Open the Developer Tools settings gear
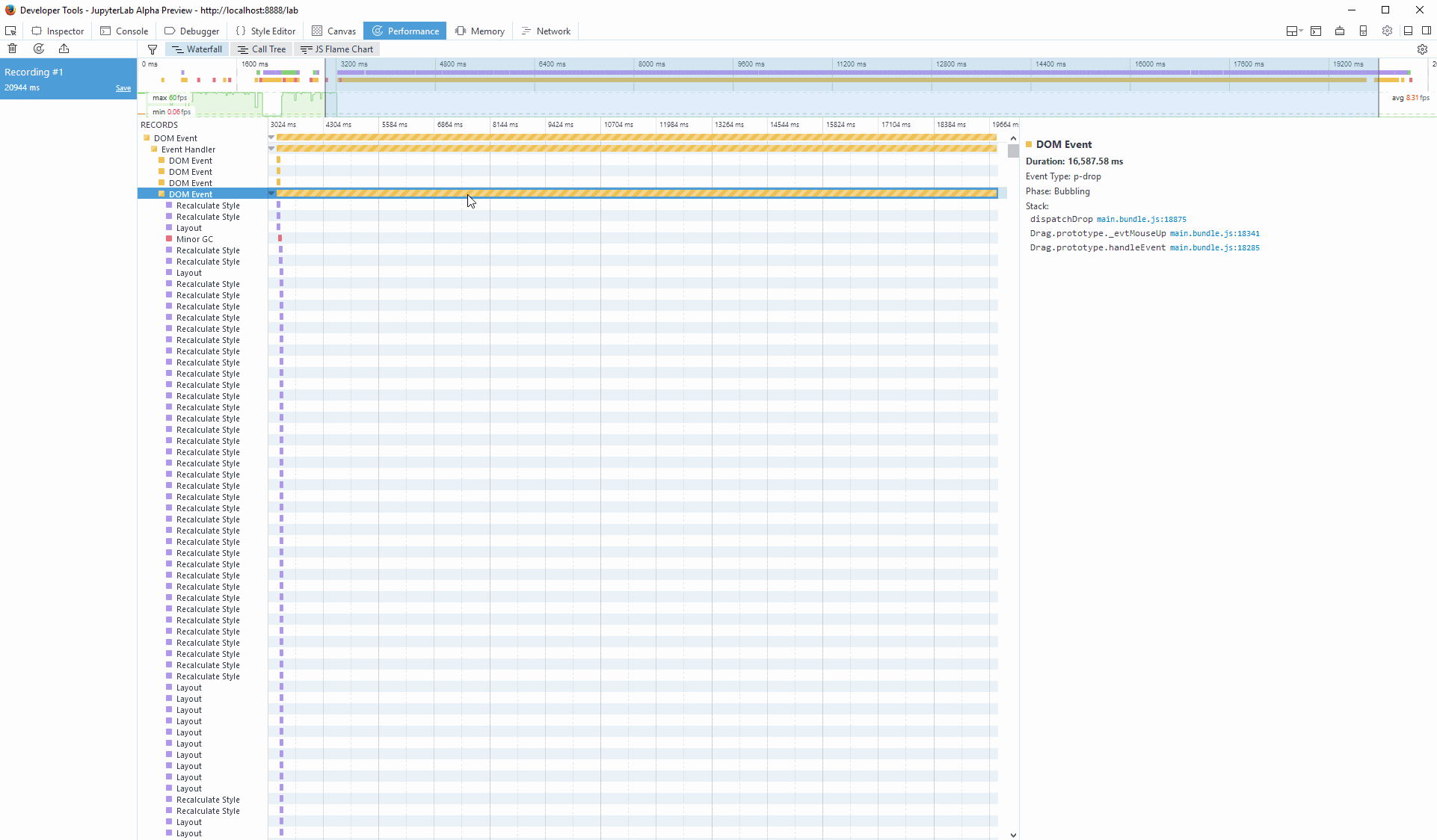 (1388, 31)
